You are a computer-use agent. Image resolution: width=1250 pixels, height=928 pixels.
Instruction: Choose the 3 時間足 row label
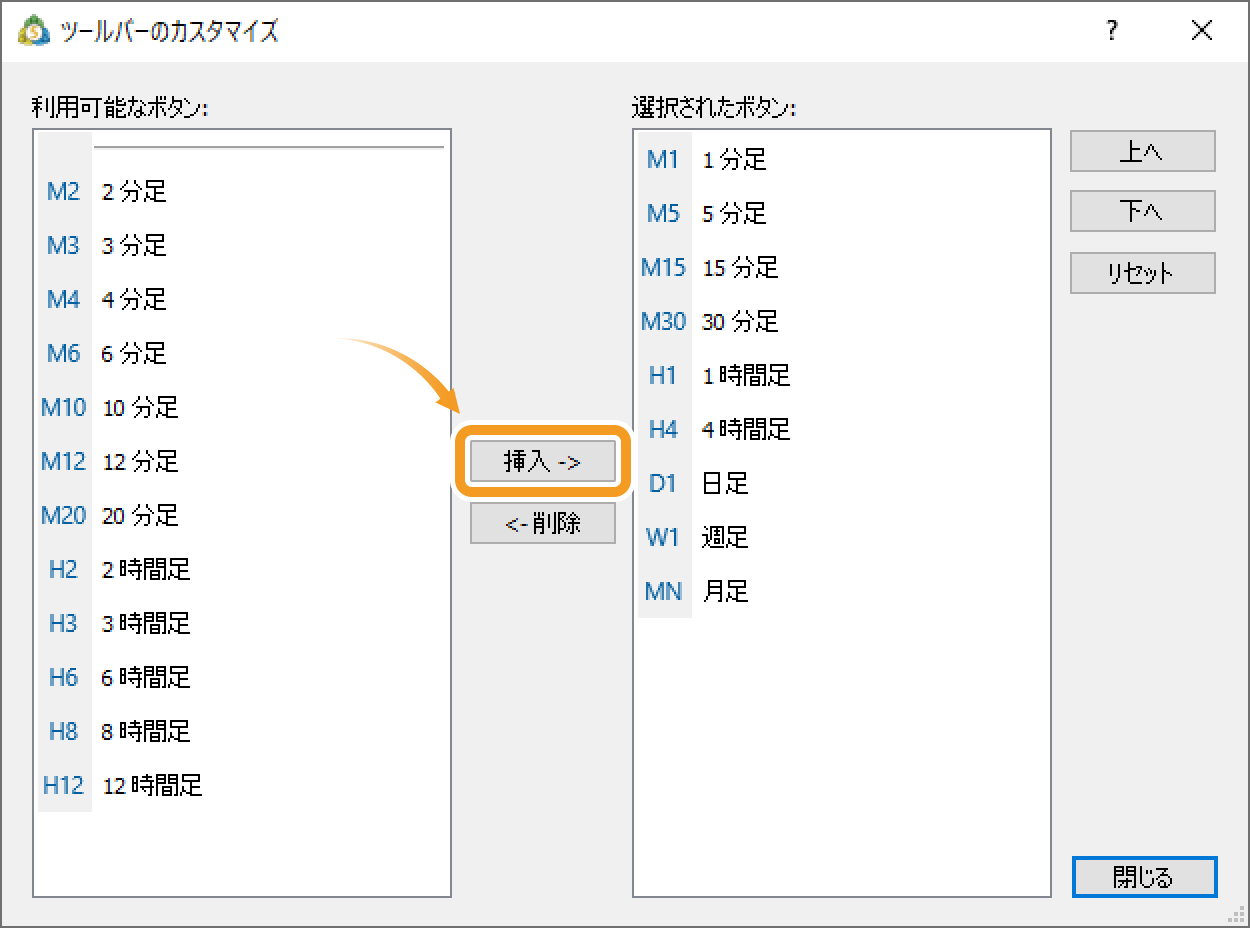click(146, 624)
